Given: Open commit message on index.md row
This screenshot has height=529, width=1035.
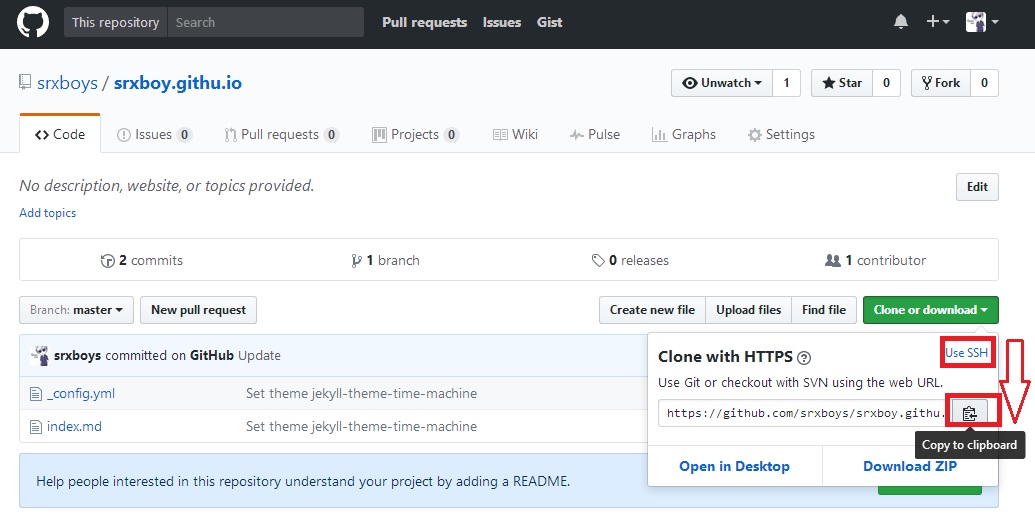Looking at the screenshot, I should pyautogui.click(x=362, y=427).
